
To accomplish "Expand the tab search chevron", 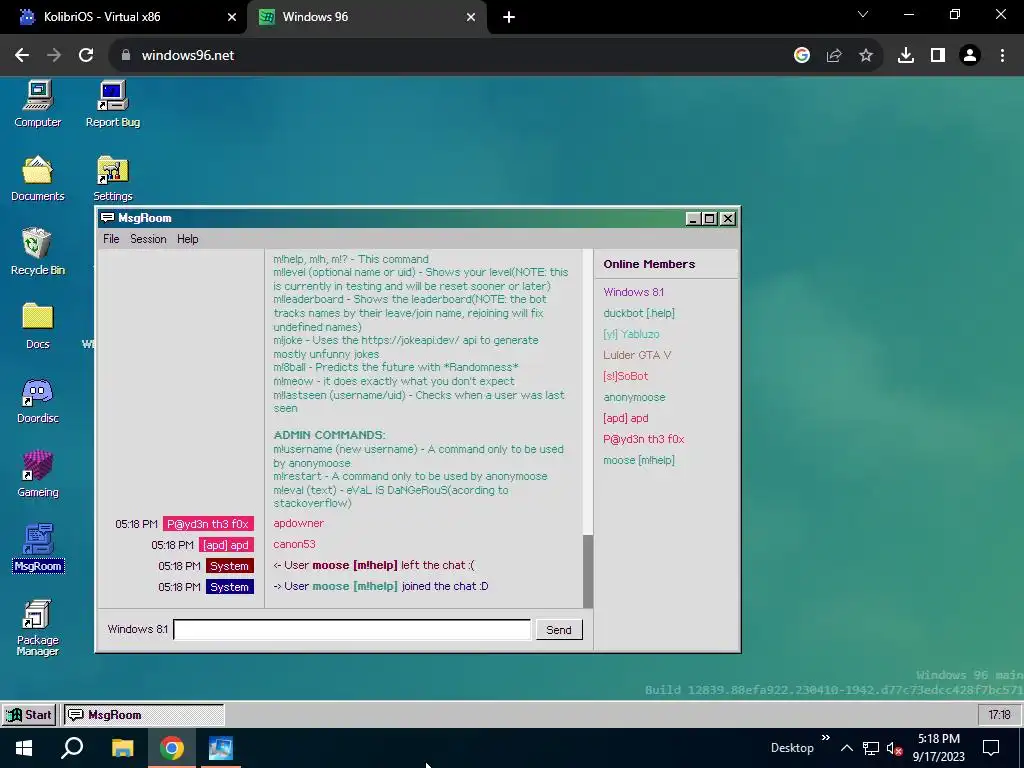I will (x=863, y=14).
